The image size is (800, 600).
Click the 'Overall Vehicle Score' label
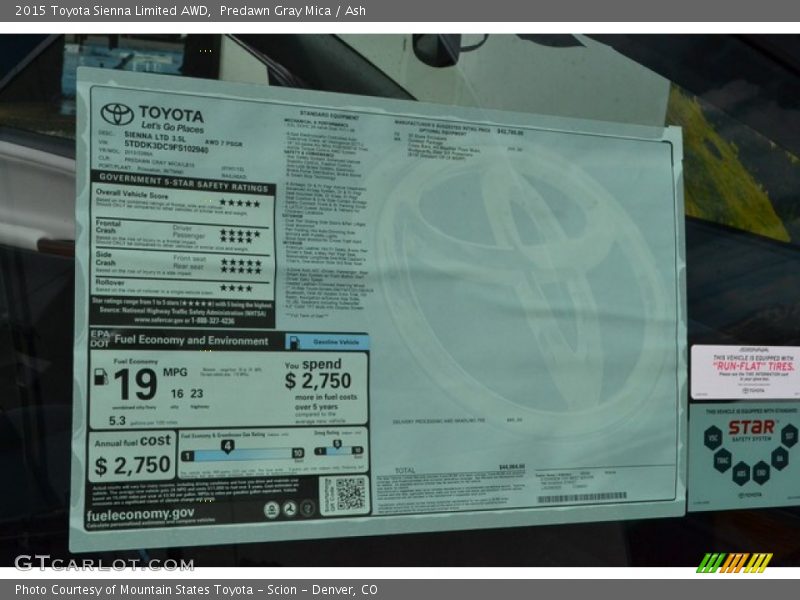click(132, 193)
